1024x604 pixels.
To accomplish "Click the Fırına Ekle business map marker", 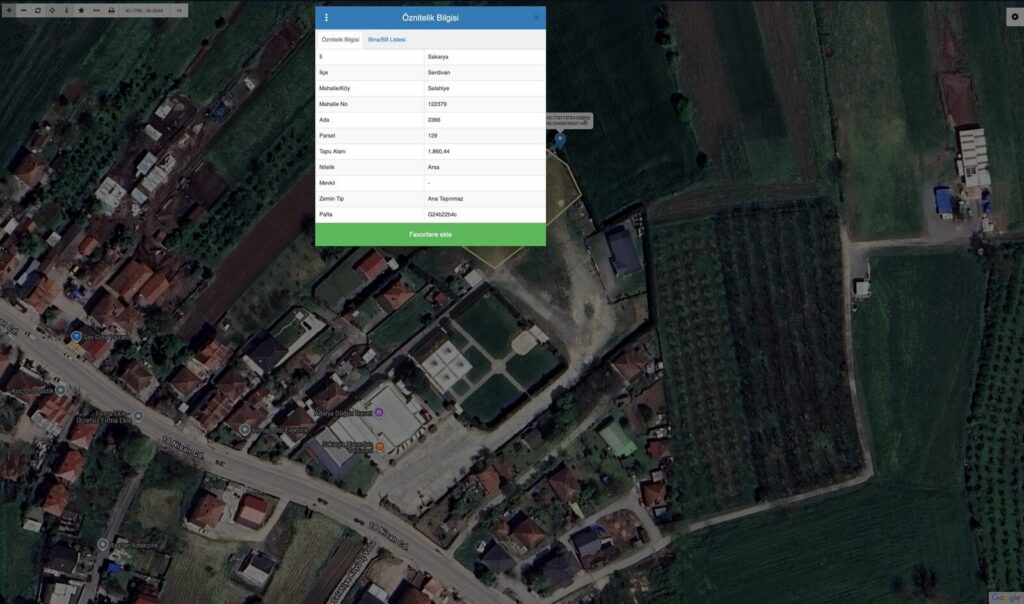I will [x=138, y=416].
